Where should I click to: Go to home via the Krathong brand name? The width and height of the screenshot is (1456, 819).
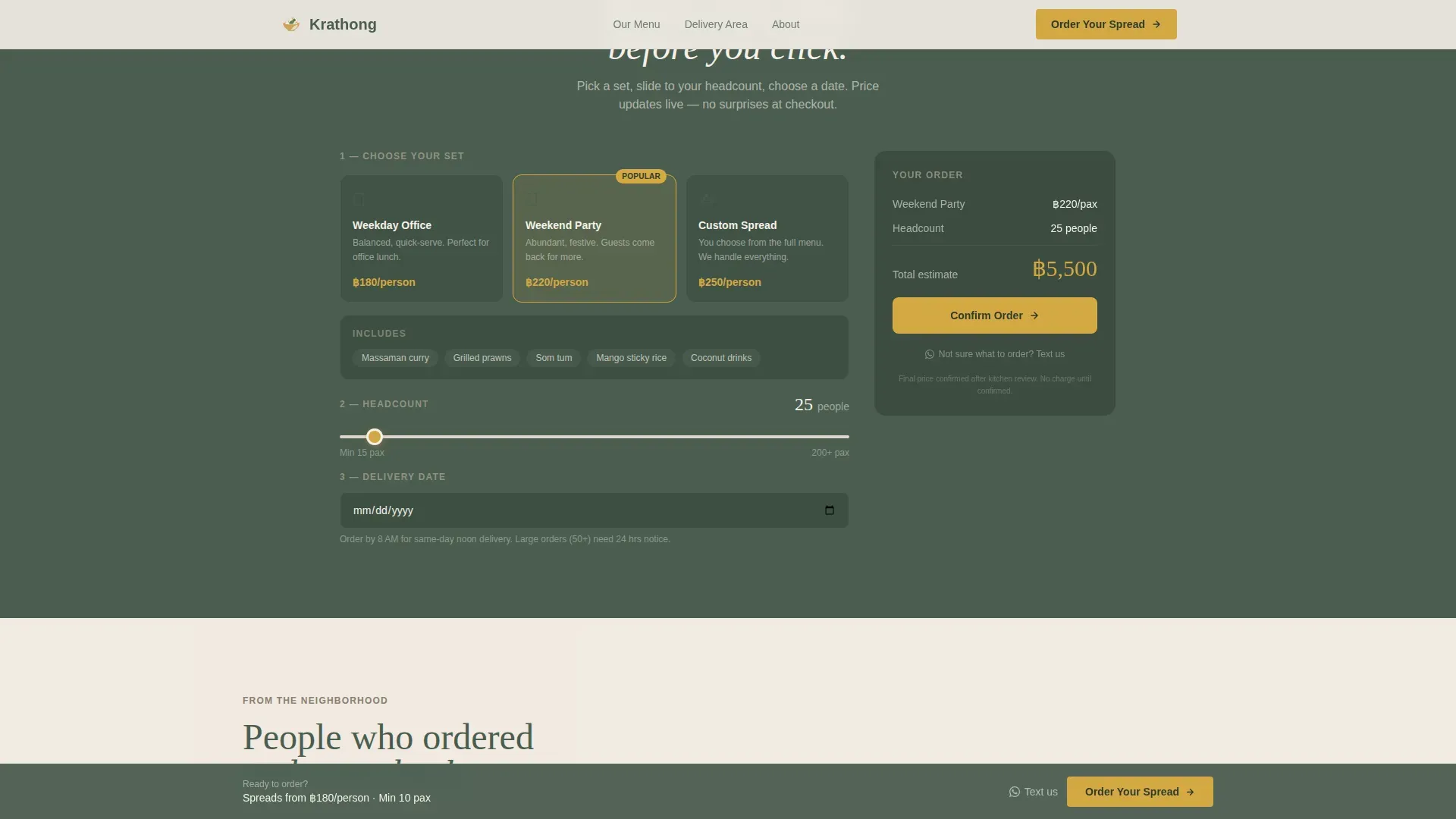click(x=343, y=24)
